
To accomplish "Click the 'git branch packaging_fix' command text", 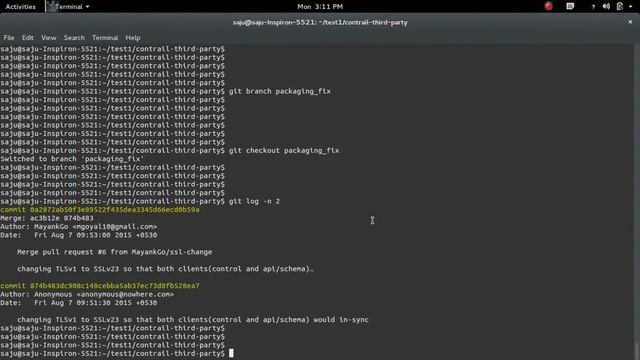I will [x=280, y=91].
